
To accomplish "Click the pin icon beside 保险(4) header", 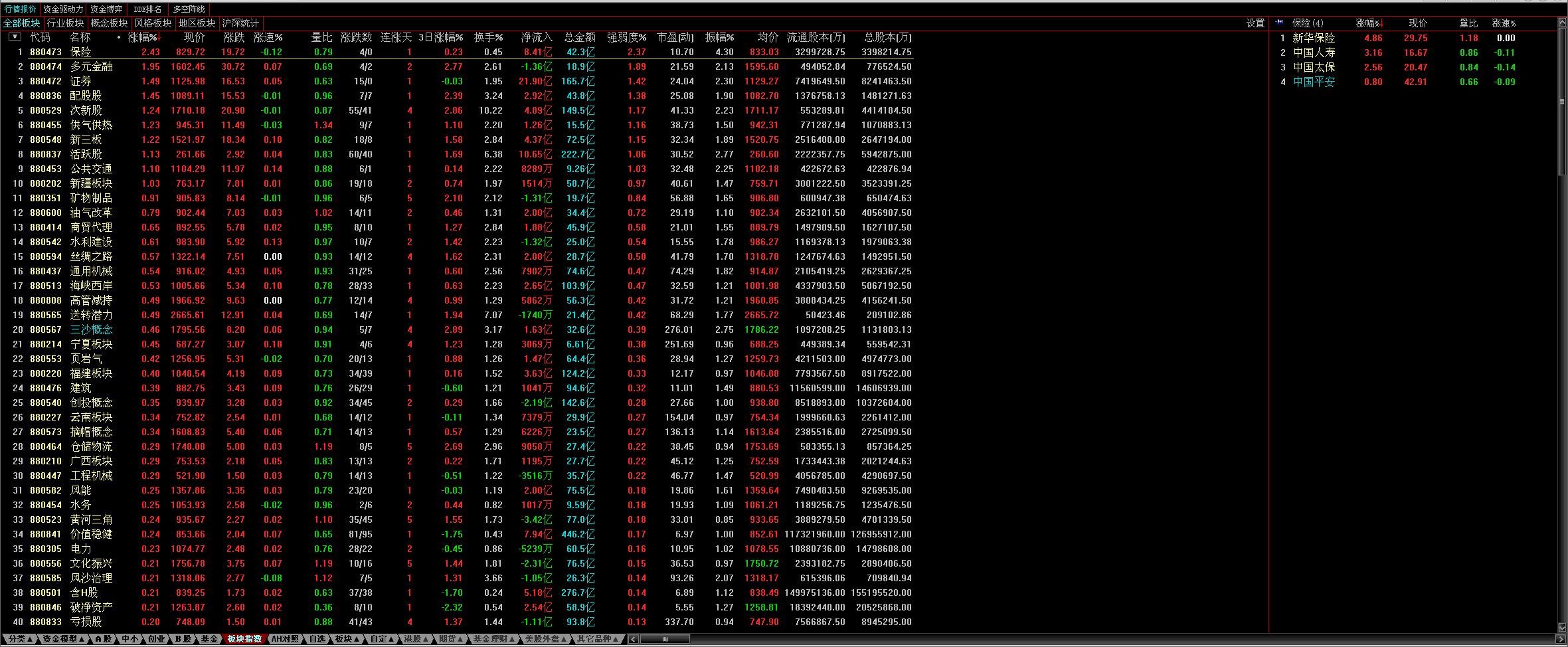I will click(1279, 23).
